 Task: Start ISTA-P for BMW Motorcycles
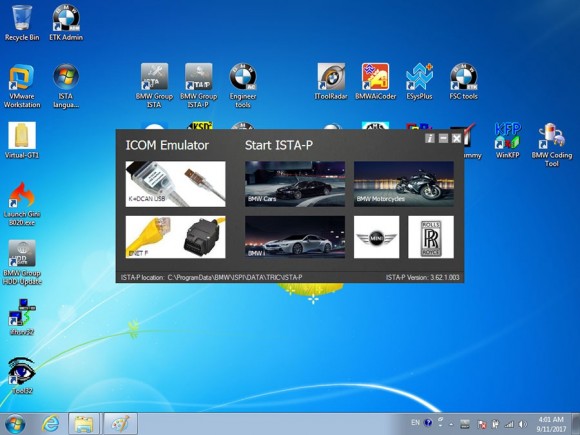[404, 184]
